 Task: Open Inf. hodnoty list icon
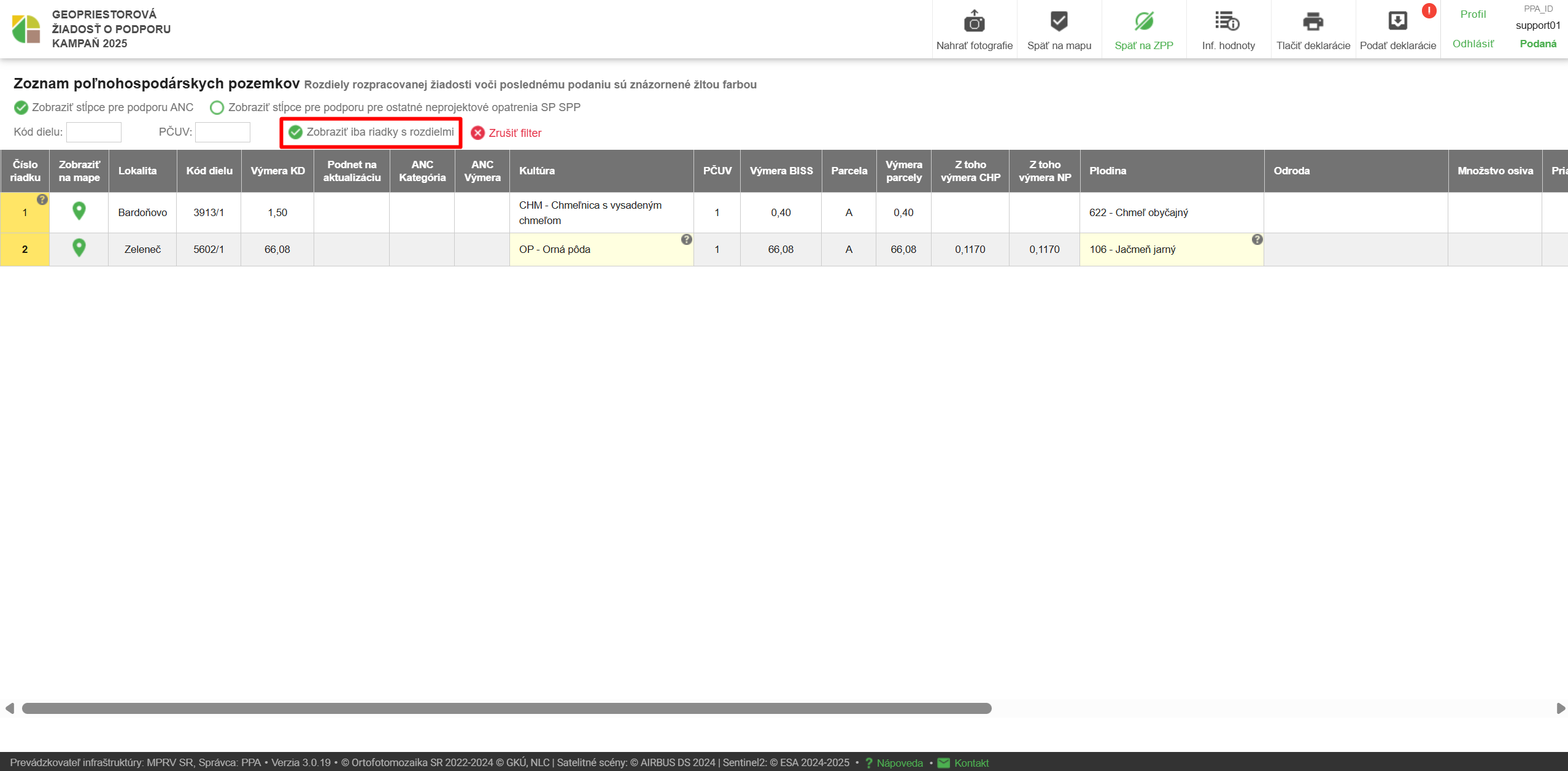(x=1227, y=21)
